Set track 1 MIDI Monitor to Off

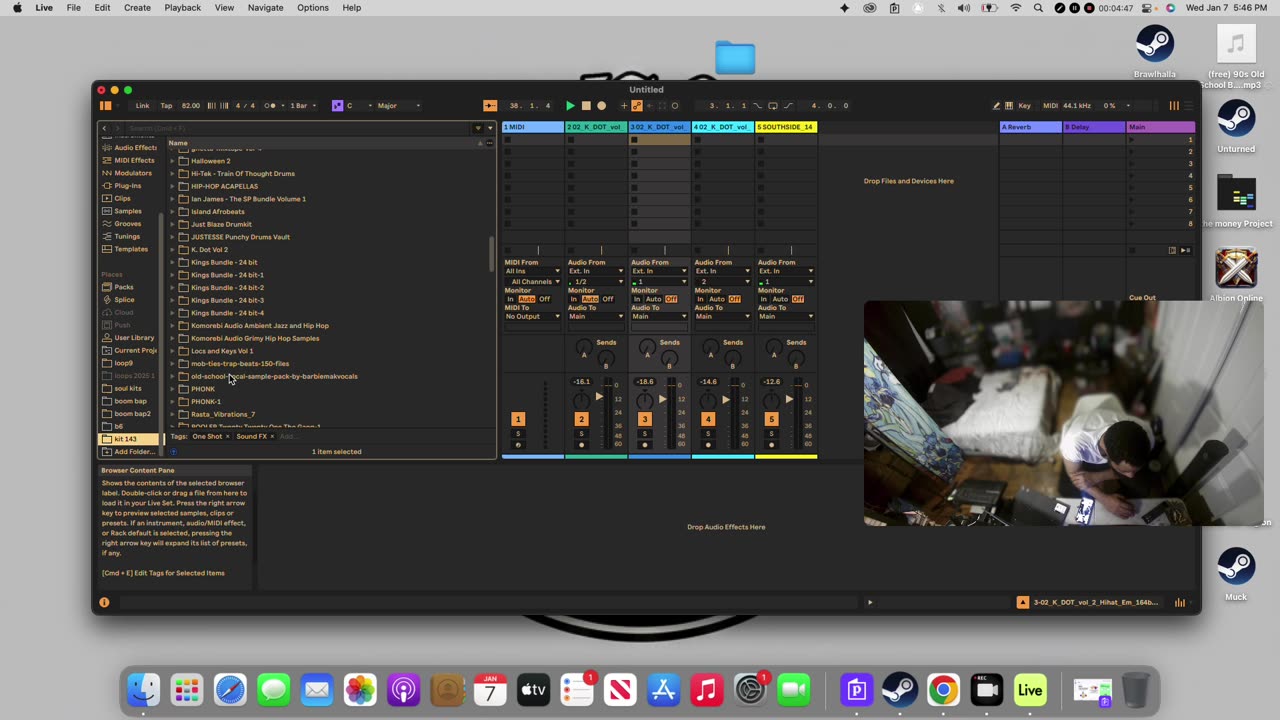coord(544,299)
